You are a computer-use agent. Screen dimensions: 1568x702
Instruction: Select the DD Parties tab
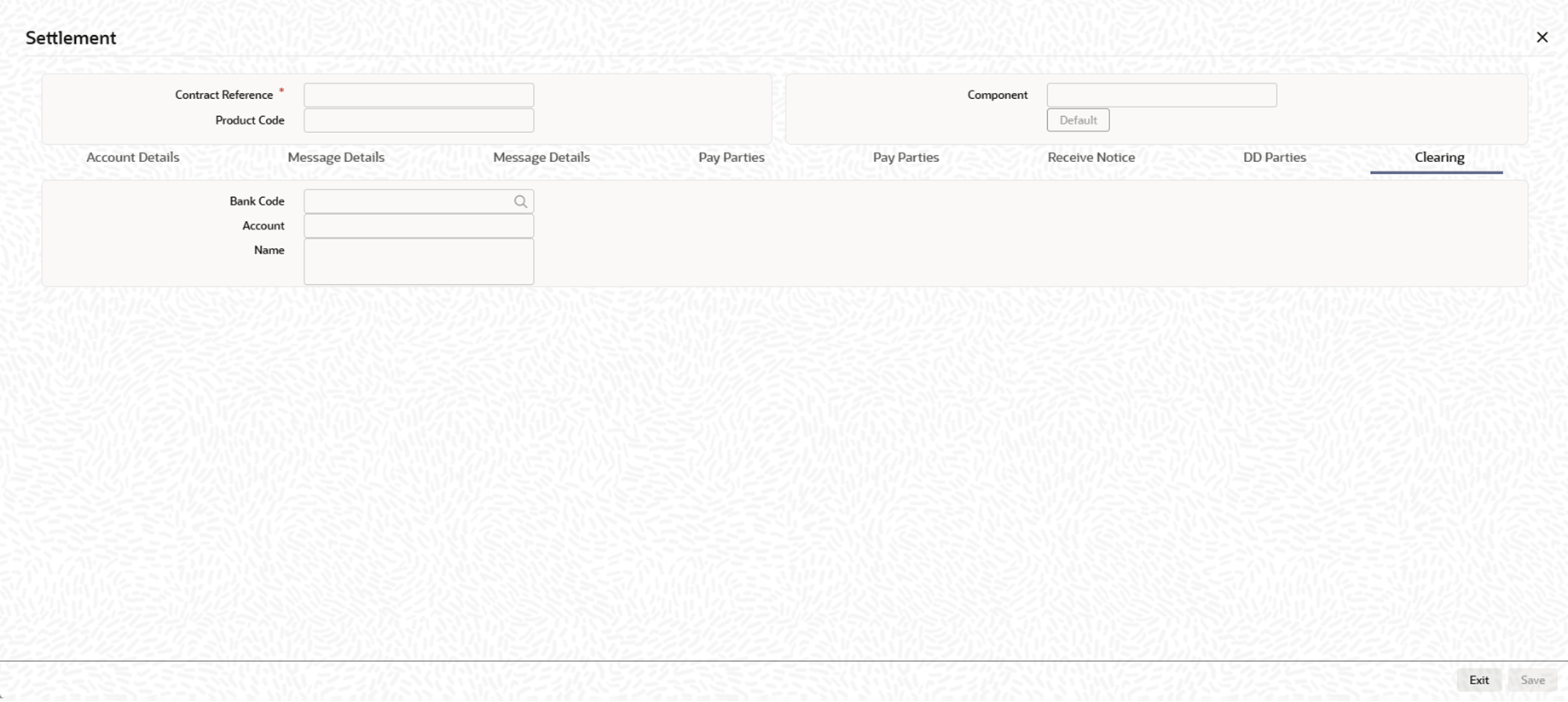click(x=1274, y=157)
